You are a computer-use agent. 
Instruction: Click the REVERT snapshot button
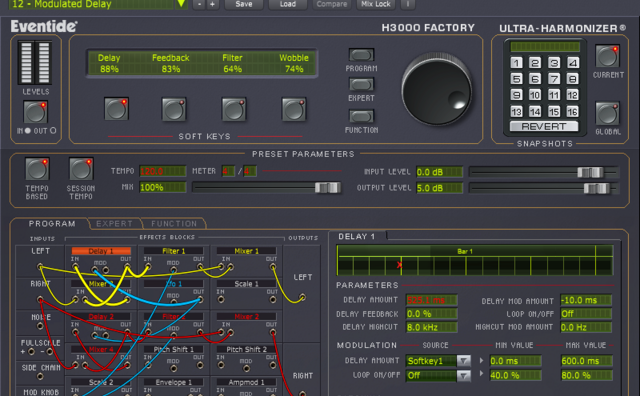tap(544, 127)
